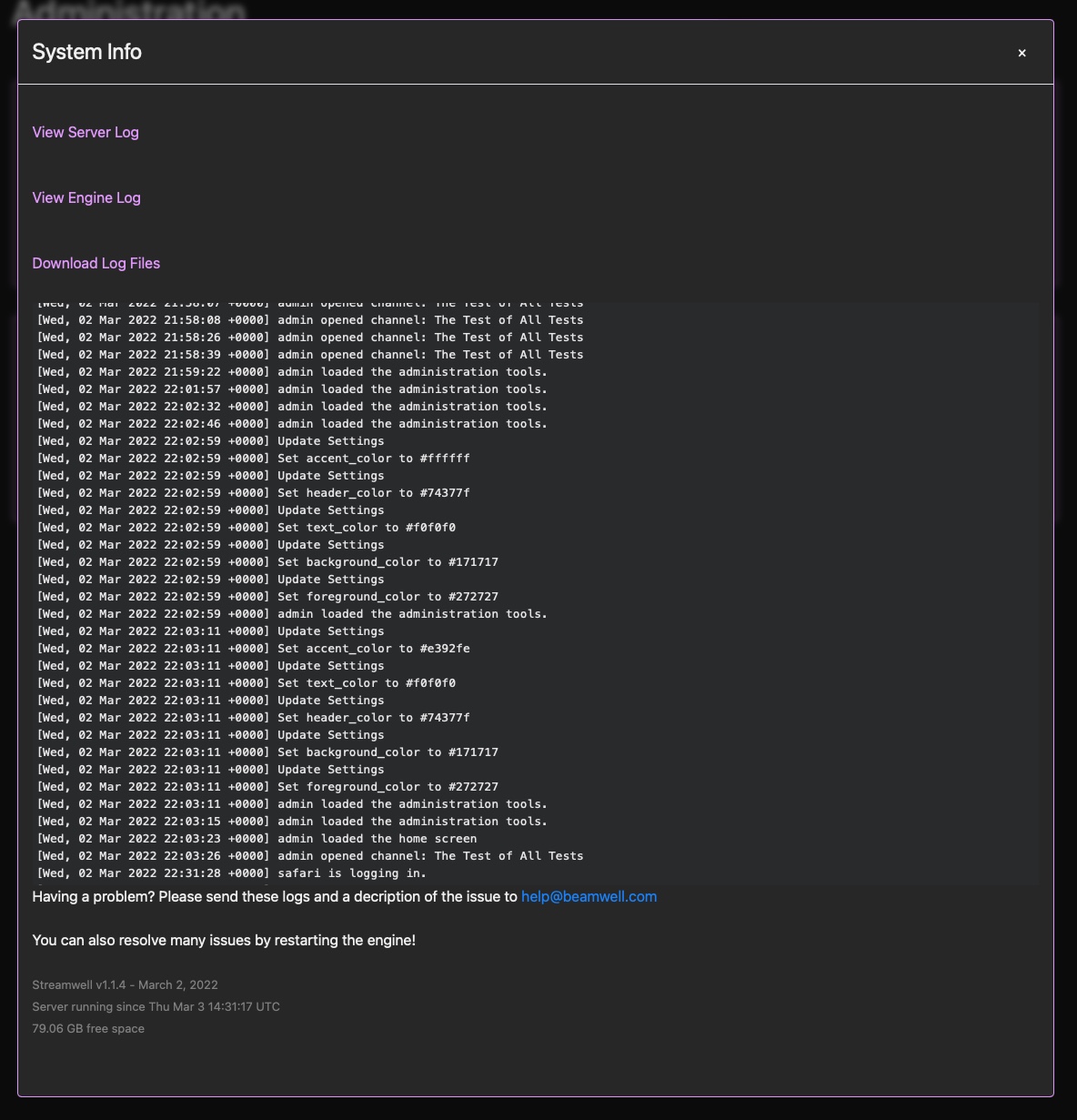
Task: Select log line setting accent_color to #ffffff
Action: point(253,459)
